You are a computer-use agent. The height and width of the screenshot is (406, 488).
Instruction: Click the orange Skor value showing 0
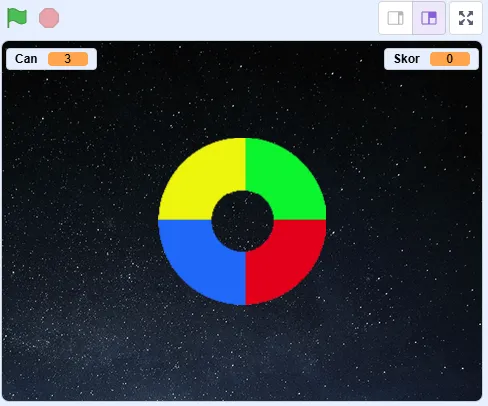pos(450,59)
